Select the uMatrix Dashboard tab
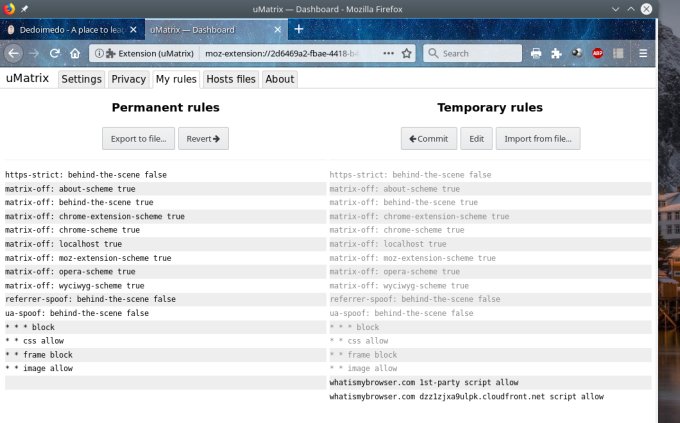The width and height of the screenshot is (680, 423). [x=216, y=30]
